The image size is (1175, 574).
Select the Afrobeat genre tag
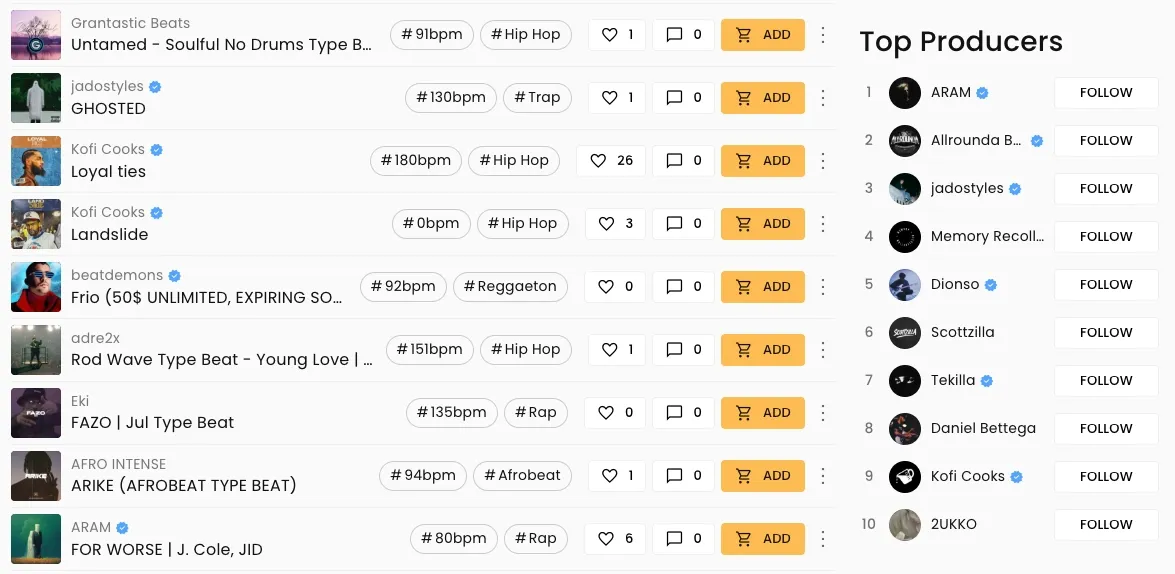[522, 475]
